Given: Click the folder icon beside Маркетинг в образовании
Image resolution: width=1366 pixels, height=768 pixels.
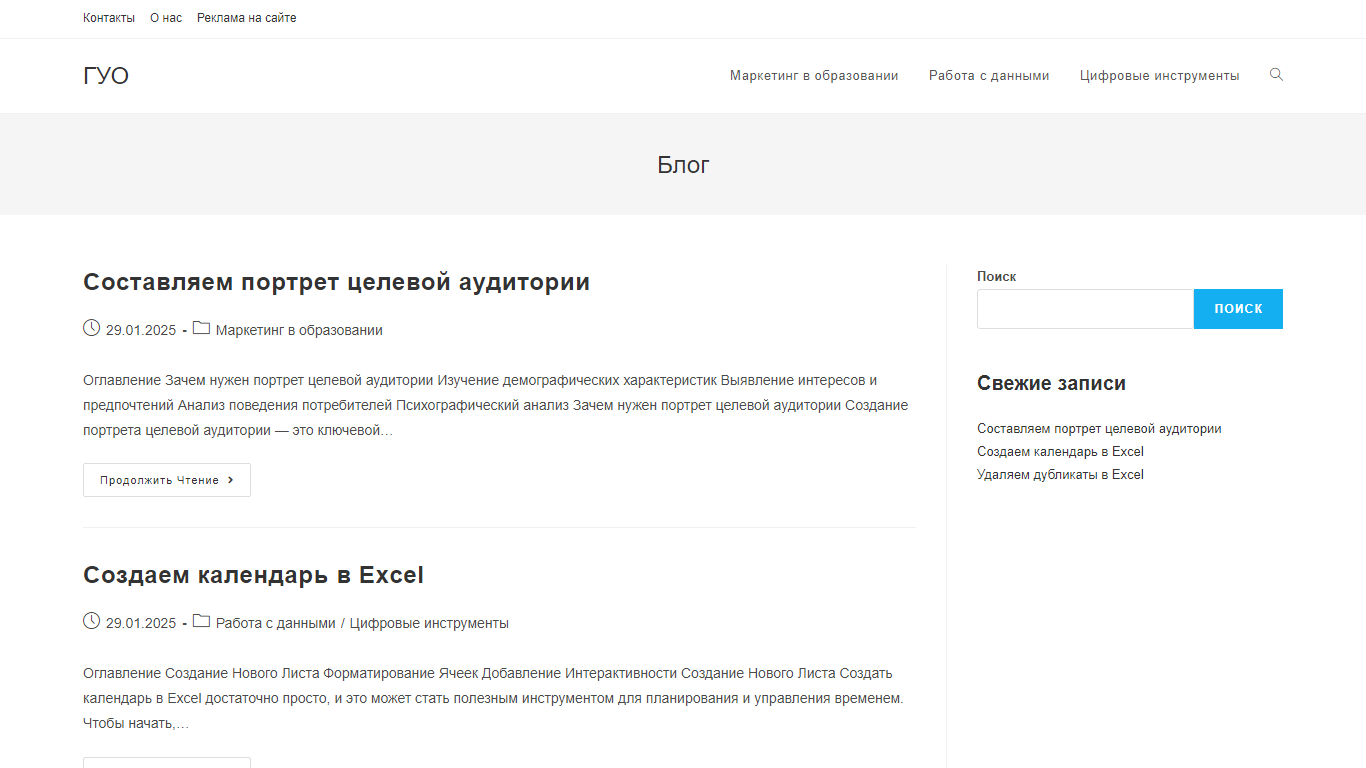Looking at the screenshot, I should click(201, 328).
